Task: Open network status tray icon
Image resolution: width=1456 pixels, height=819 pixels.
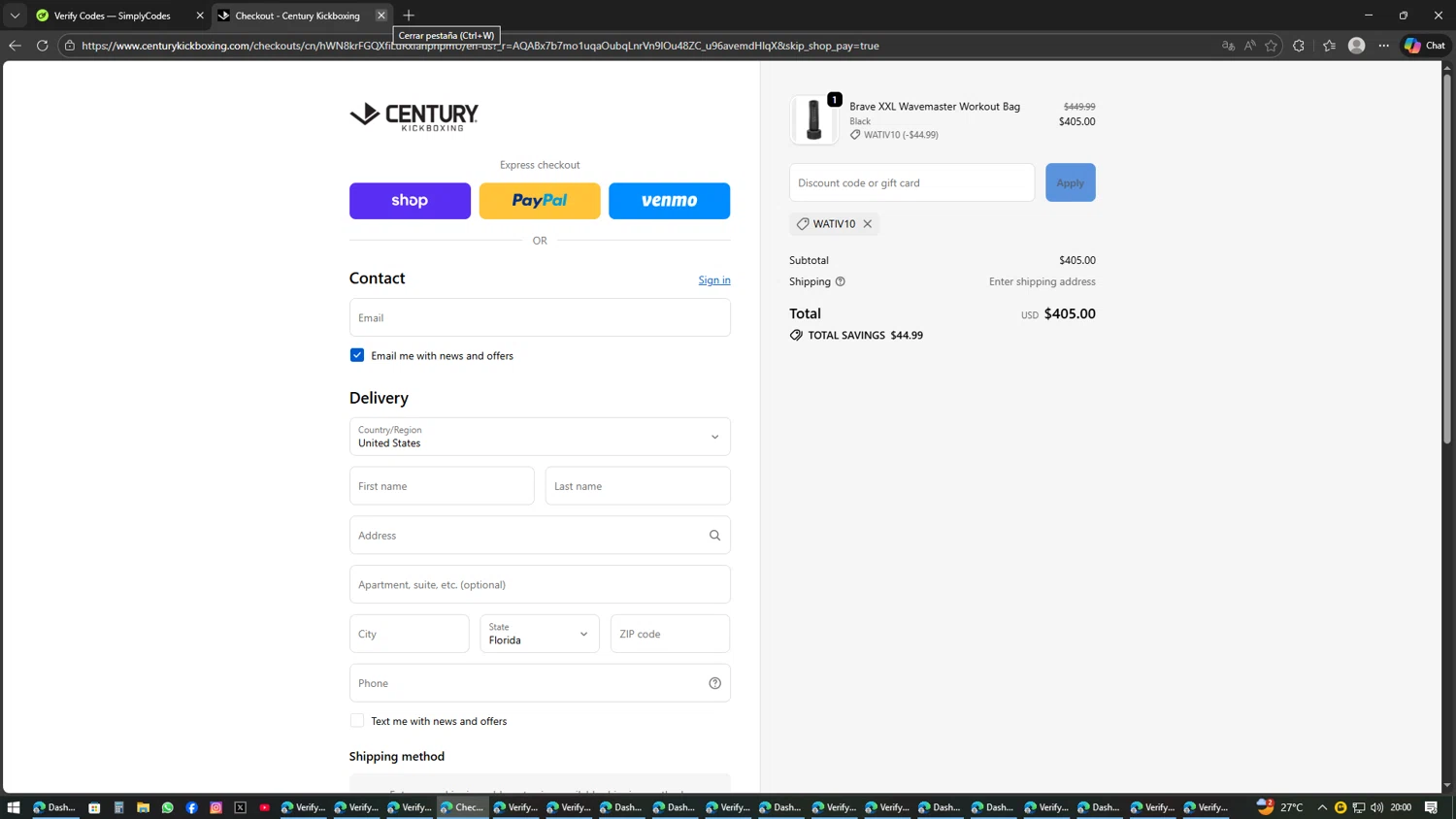Action: point(1359,807)
